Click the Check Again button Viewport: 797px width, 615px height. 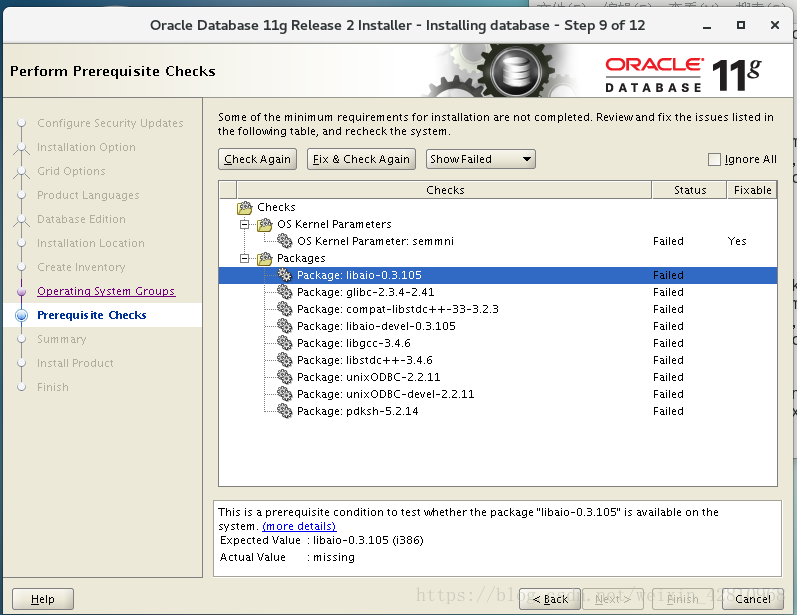[x=257, y=159]
